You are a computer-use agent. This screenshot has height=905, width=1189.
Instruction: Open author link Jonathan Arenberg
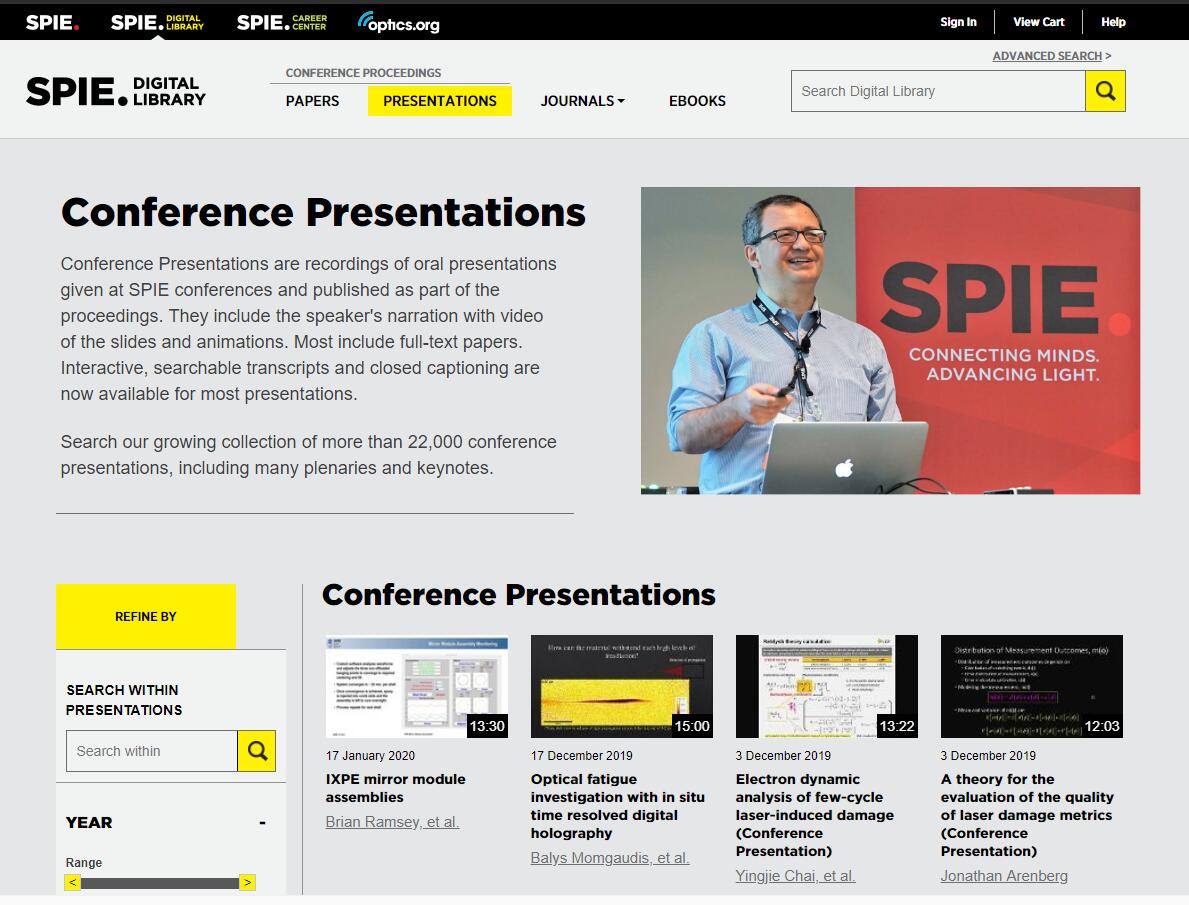pyautogui.click(x=1004, y=876)
